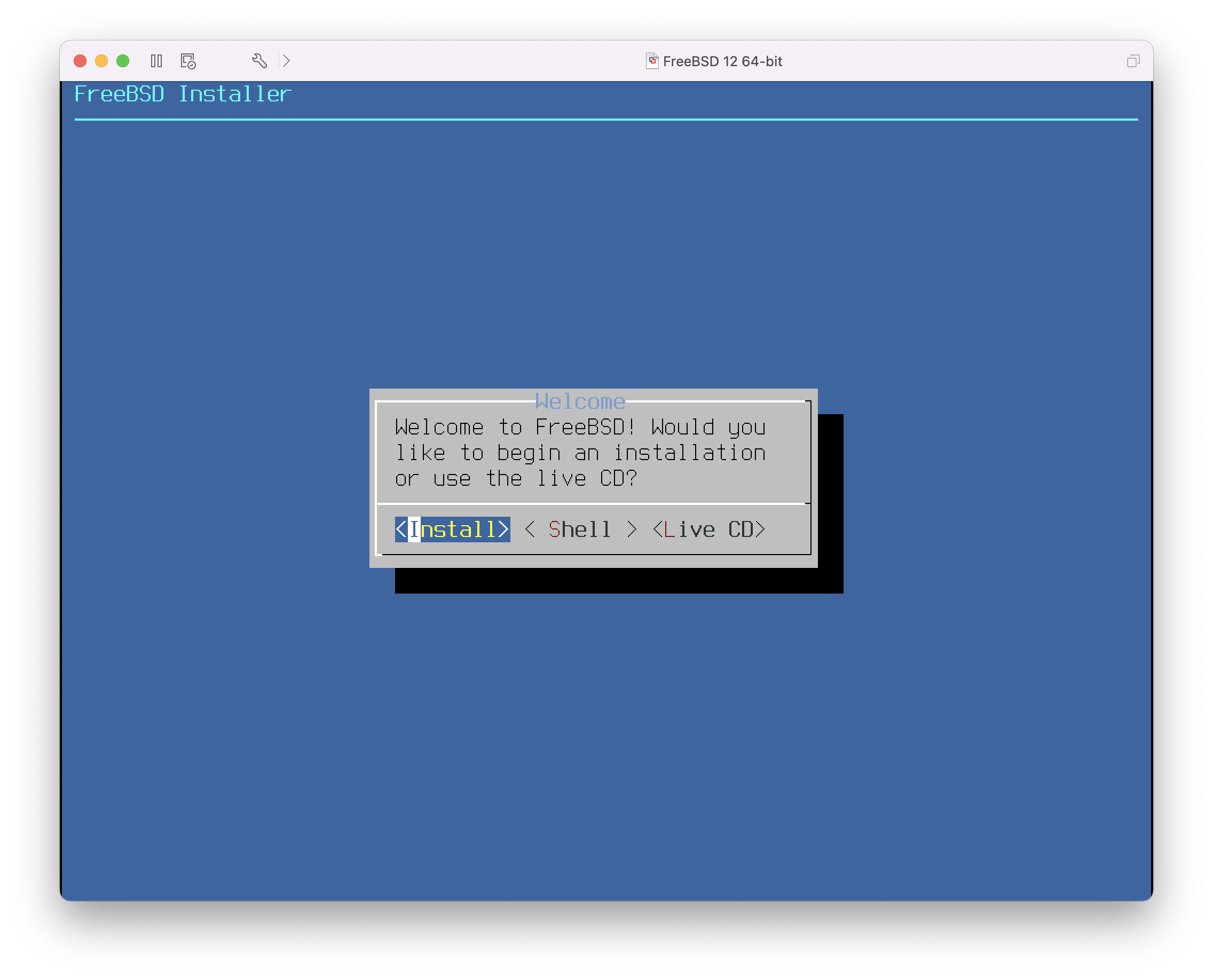1213x980 pixels.
Task: Choose the highlighted Install option
Action: 452,529
